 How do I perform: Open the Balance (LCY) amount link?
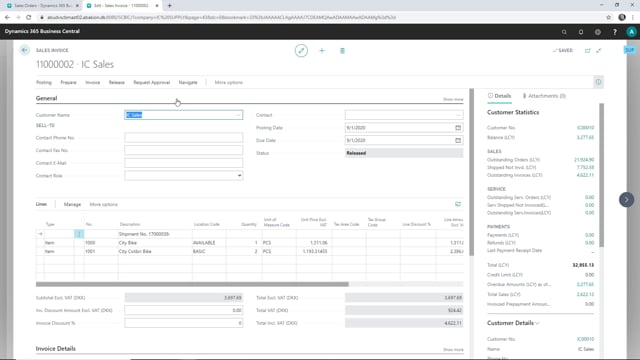585,138
